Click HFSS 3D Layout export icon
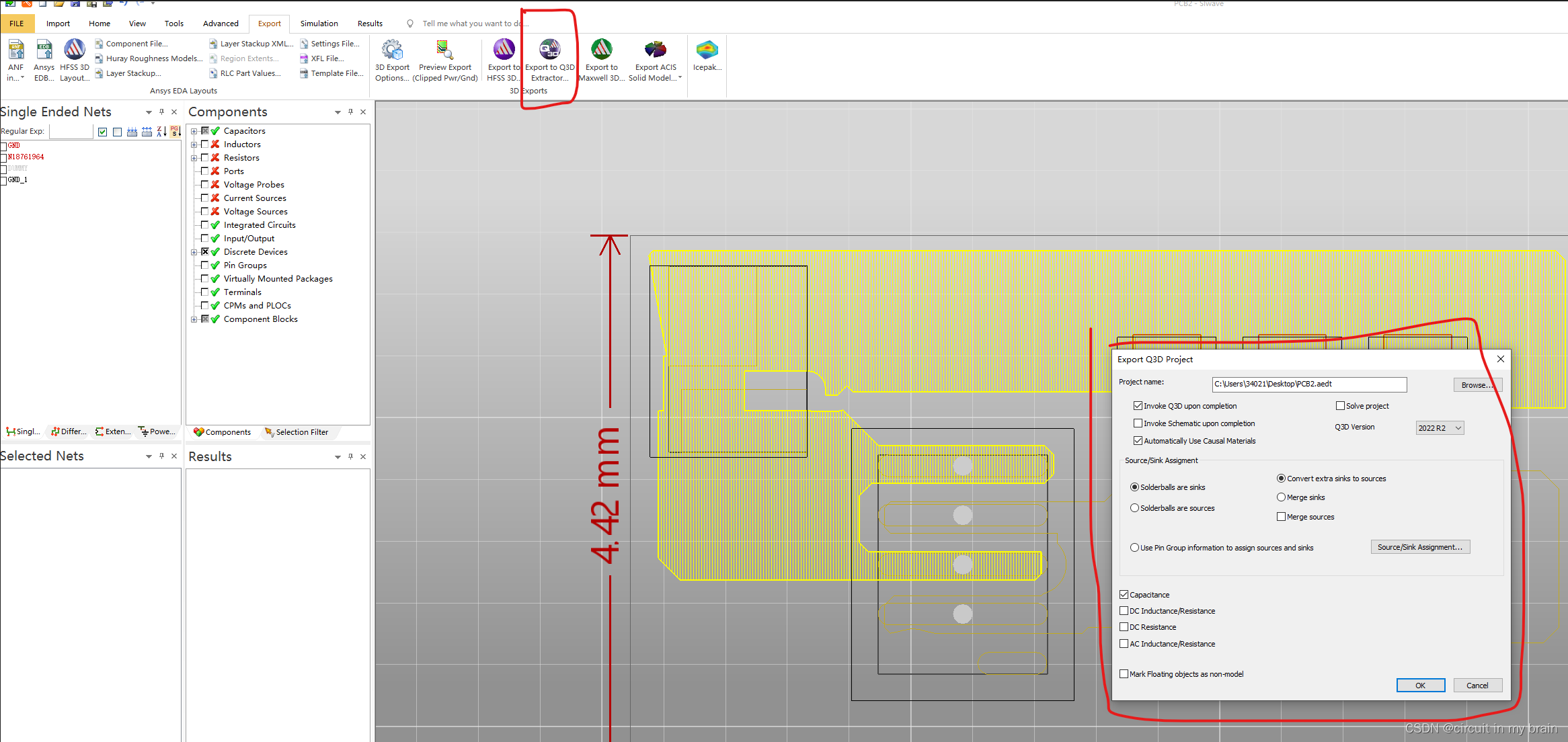1568x742 pixels. click(74, 50)
